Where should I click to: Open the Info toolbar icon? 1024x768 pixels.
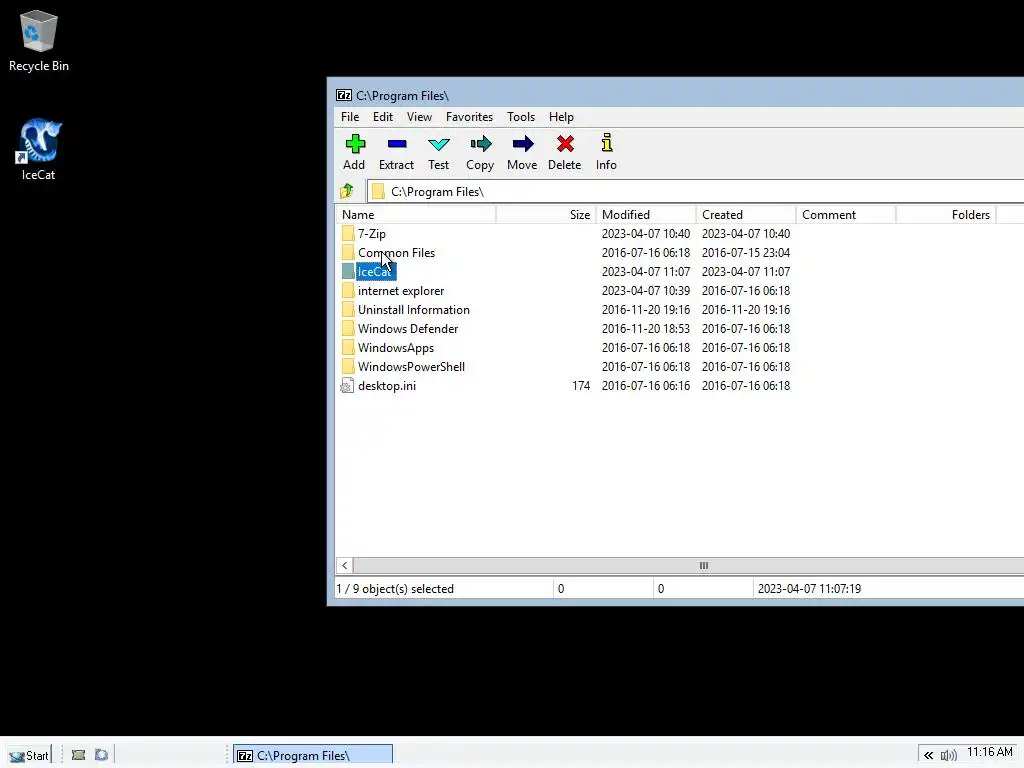tap(607, 143)
